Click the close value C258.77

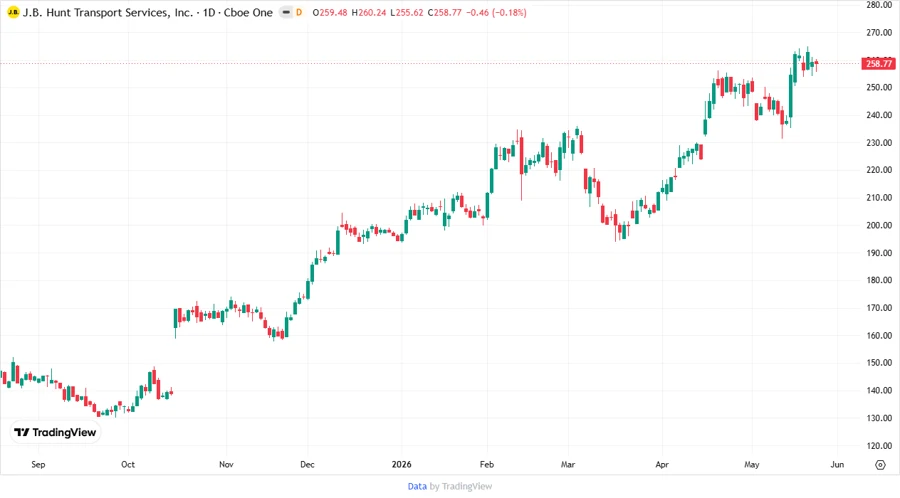coord(445,12)
